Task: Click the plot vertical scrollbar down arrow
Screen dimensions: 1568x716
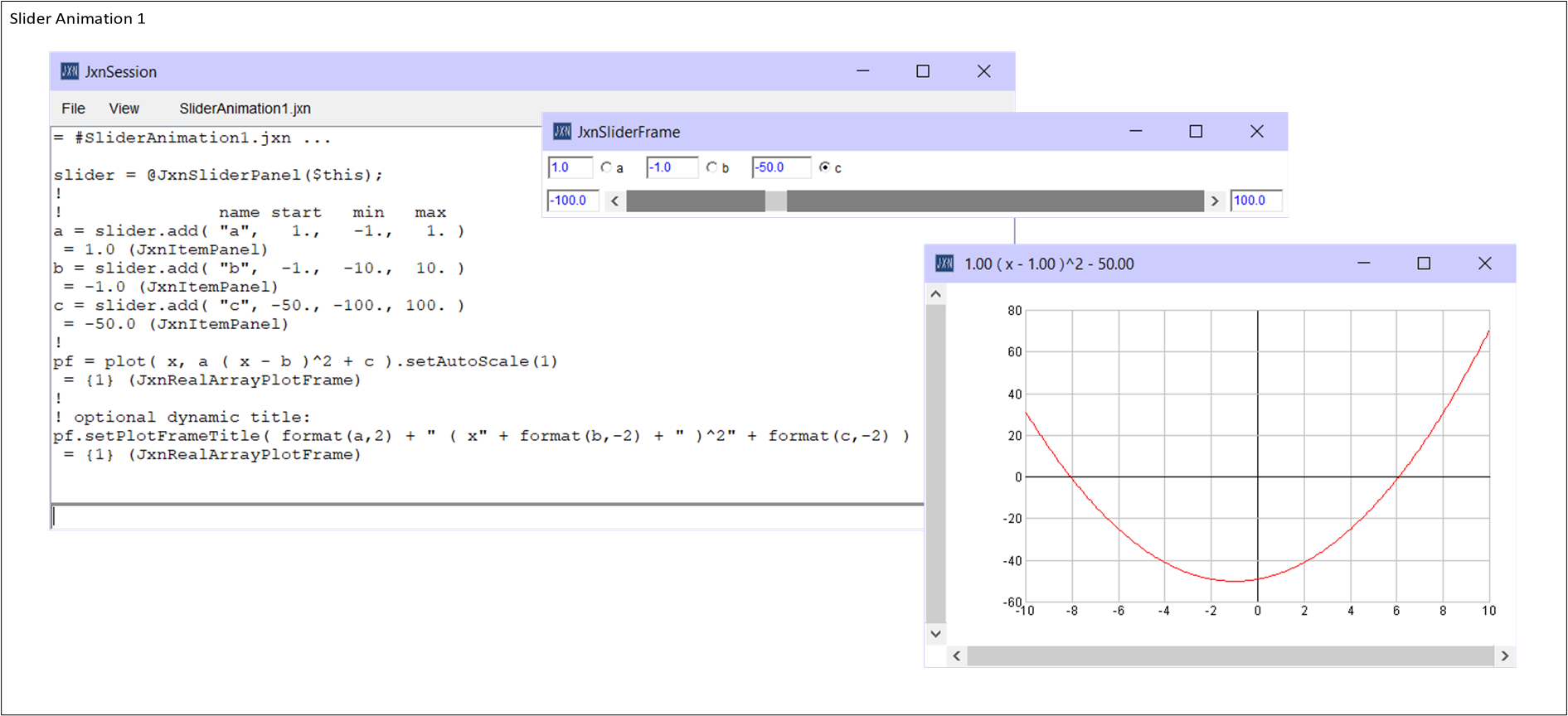Action: 935,634
